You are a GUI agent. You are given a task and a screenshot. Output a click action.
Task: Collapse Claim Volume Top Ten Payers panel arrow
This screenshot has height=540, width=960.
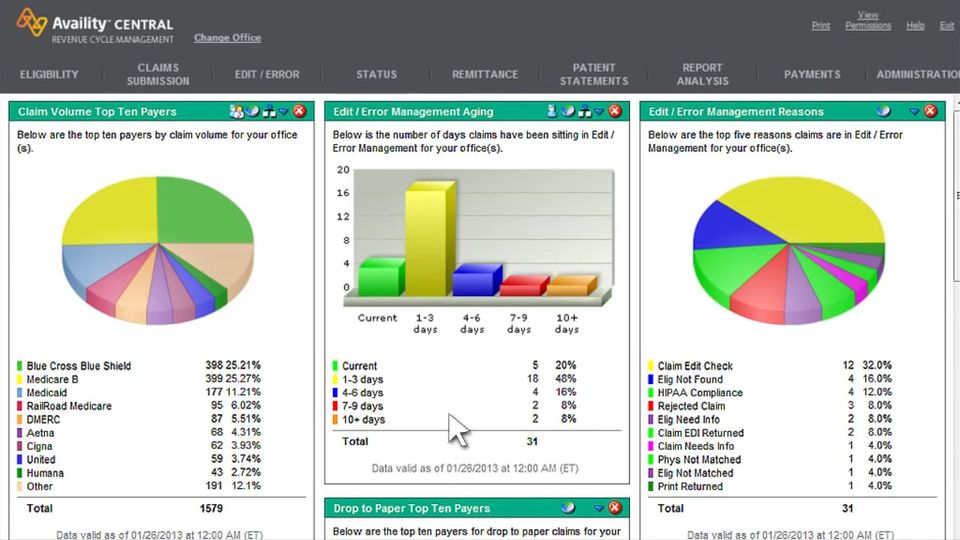283,111
